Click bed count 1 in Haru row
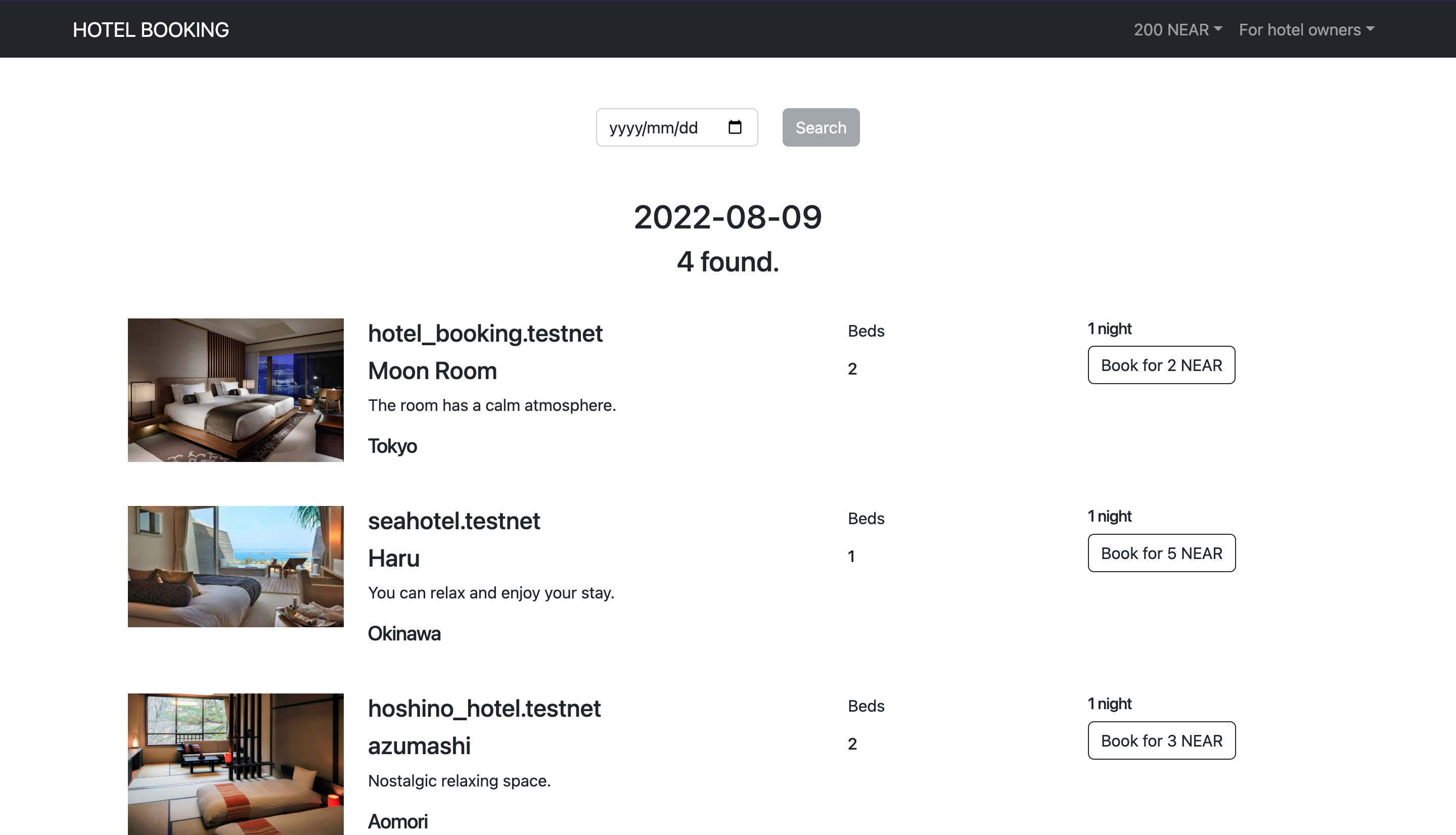This screenshot has height=835, width=1456. [x=851, y=556]
